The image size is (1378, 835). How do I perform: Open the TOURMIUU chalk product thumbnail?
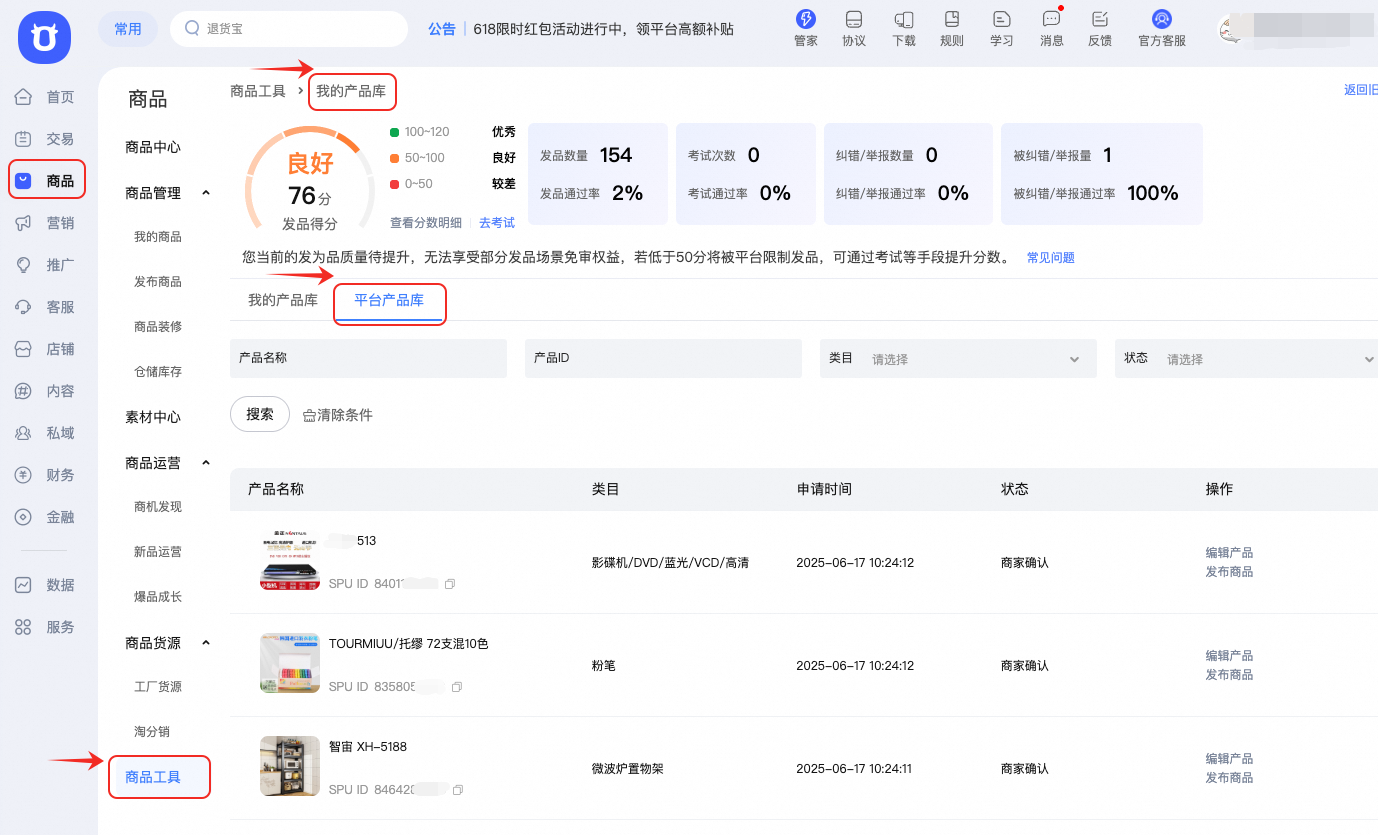(290, 663)
